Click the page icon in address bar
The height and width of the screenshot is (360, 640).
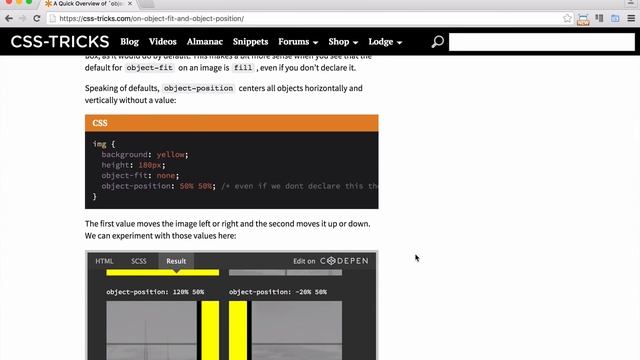point(53,18)
